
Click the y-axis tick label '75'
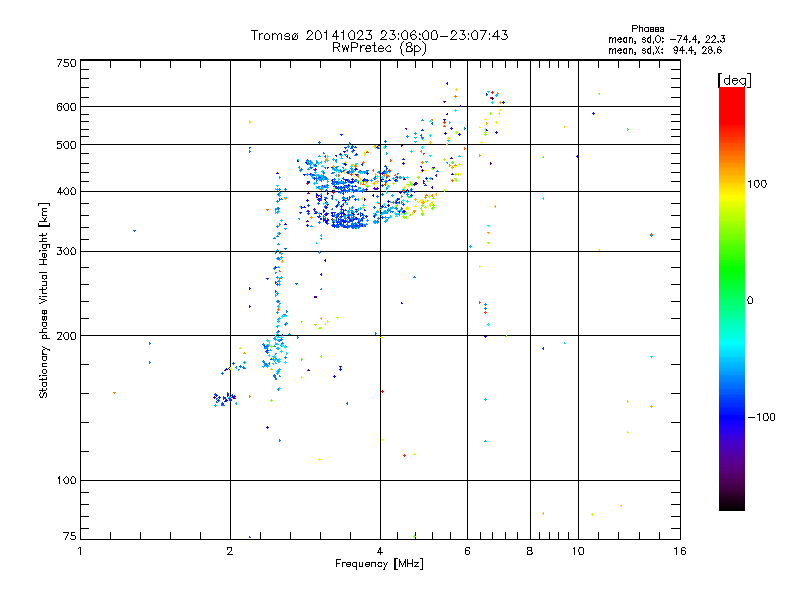[70, 536]
